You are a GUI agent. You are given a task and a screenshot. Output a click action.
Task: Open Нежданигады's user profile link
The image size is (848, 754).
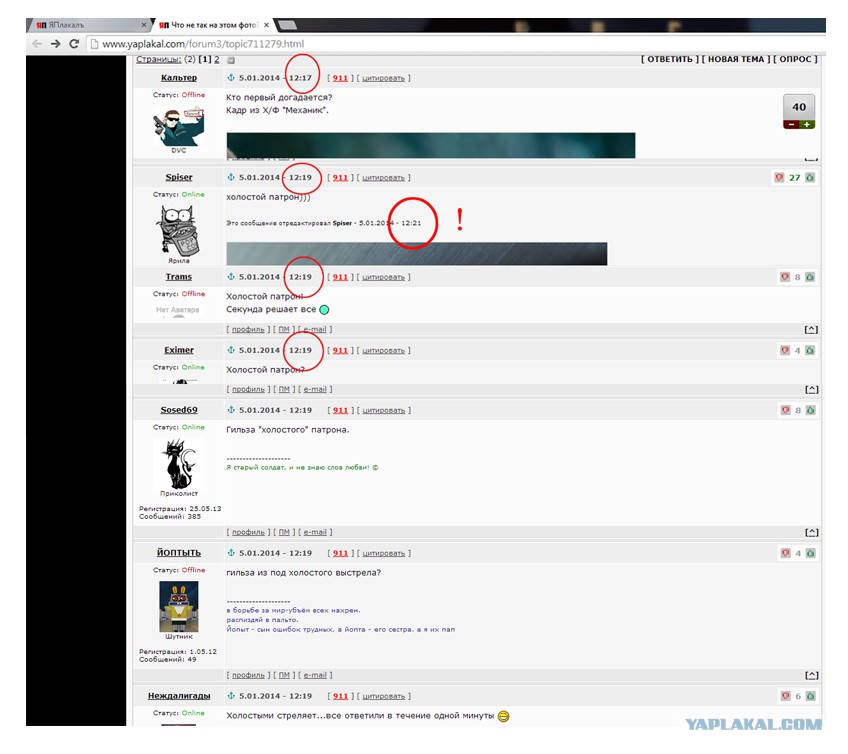178,696
